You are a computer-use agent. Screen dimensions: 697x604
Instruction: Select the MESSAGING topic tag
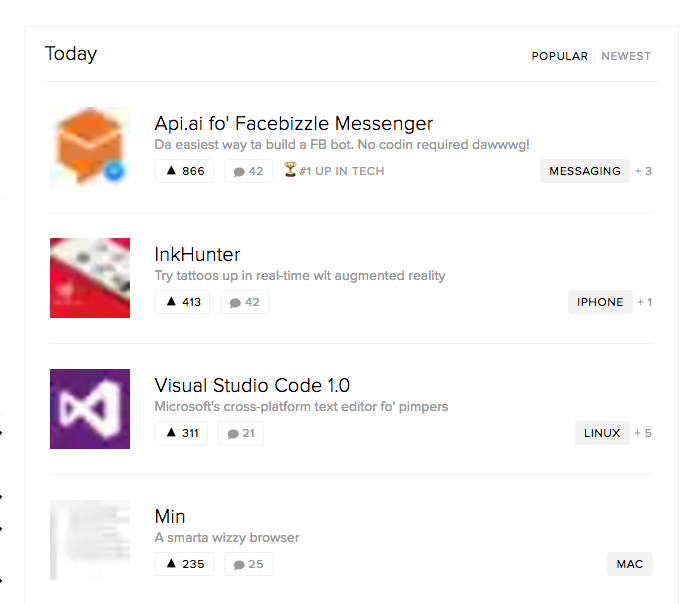click(x=585, y=171)
